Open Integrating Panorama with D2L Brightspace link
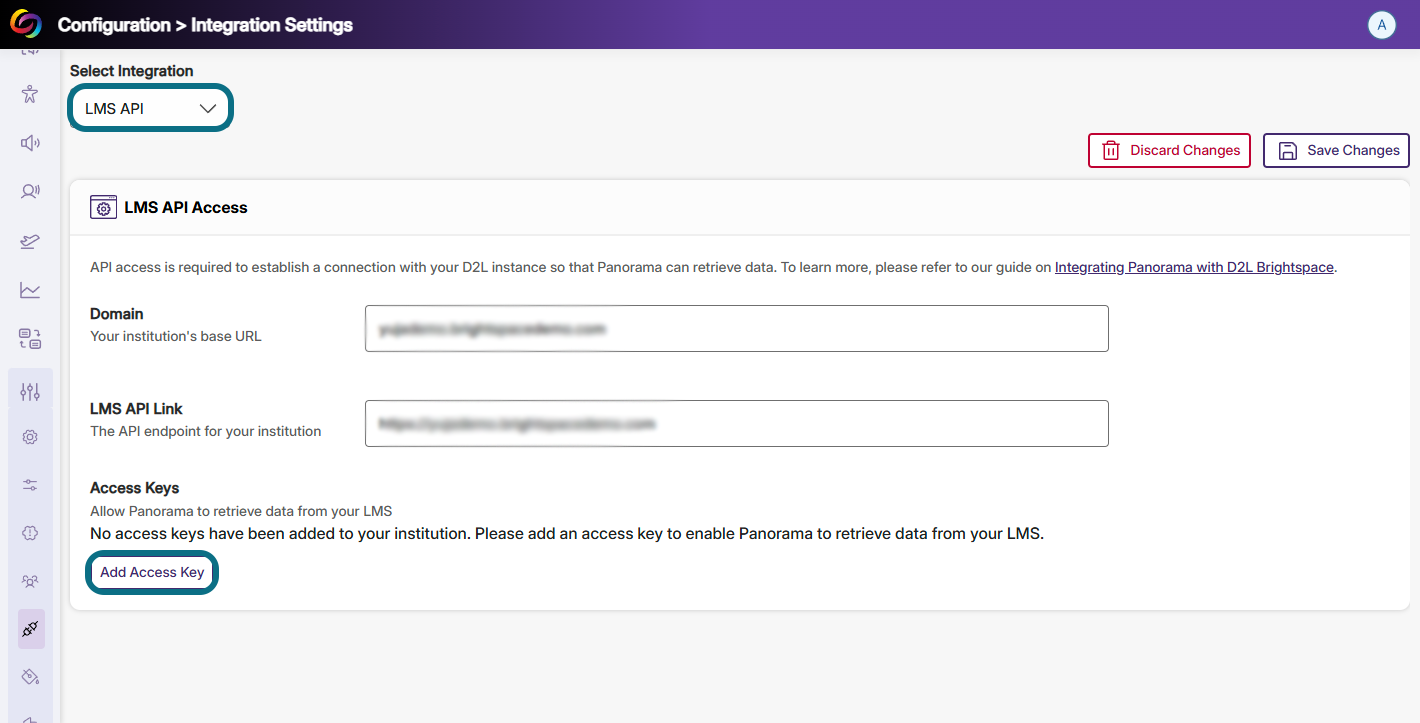 pos(1194,267)
